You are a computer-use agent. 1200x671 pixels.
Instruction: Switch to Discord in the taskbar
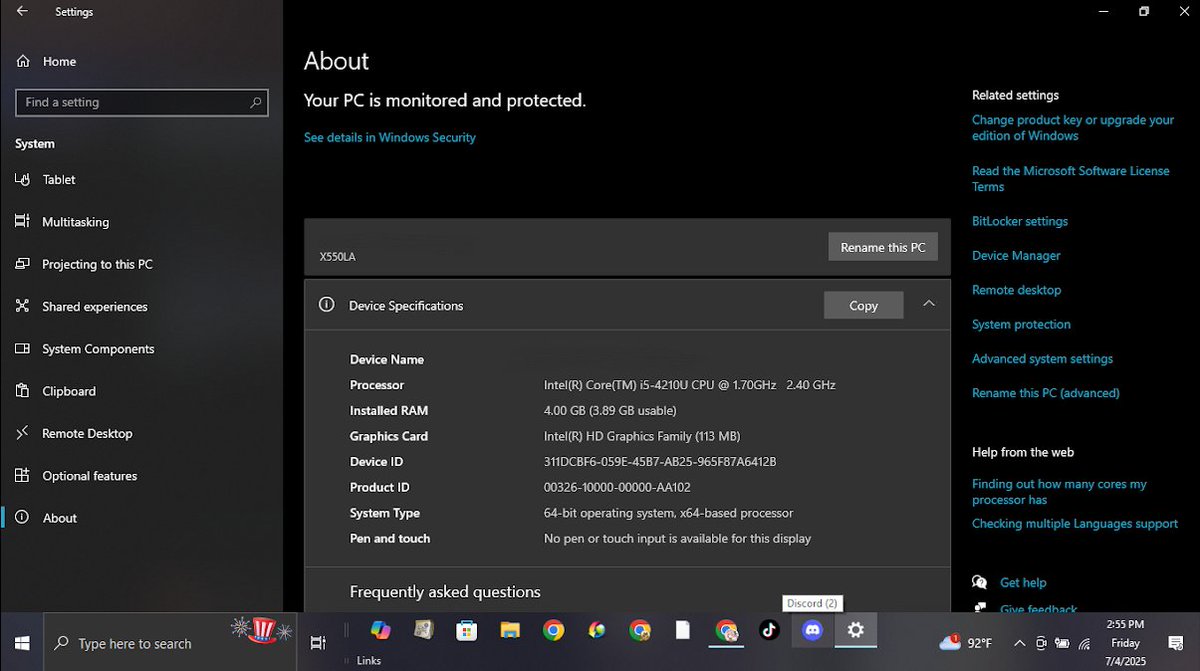812,630
